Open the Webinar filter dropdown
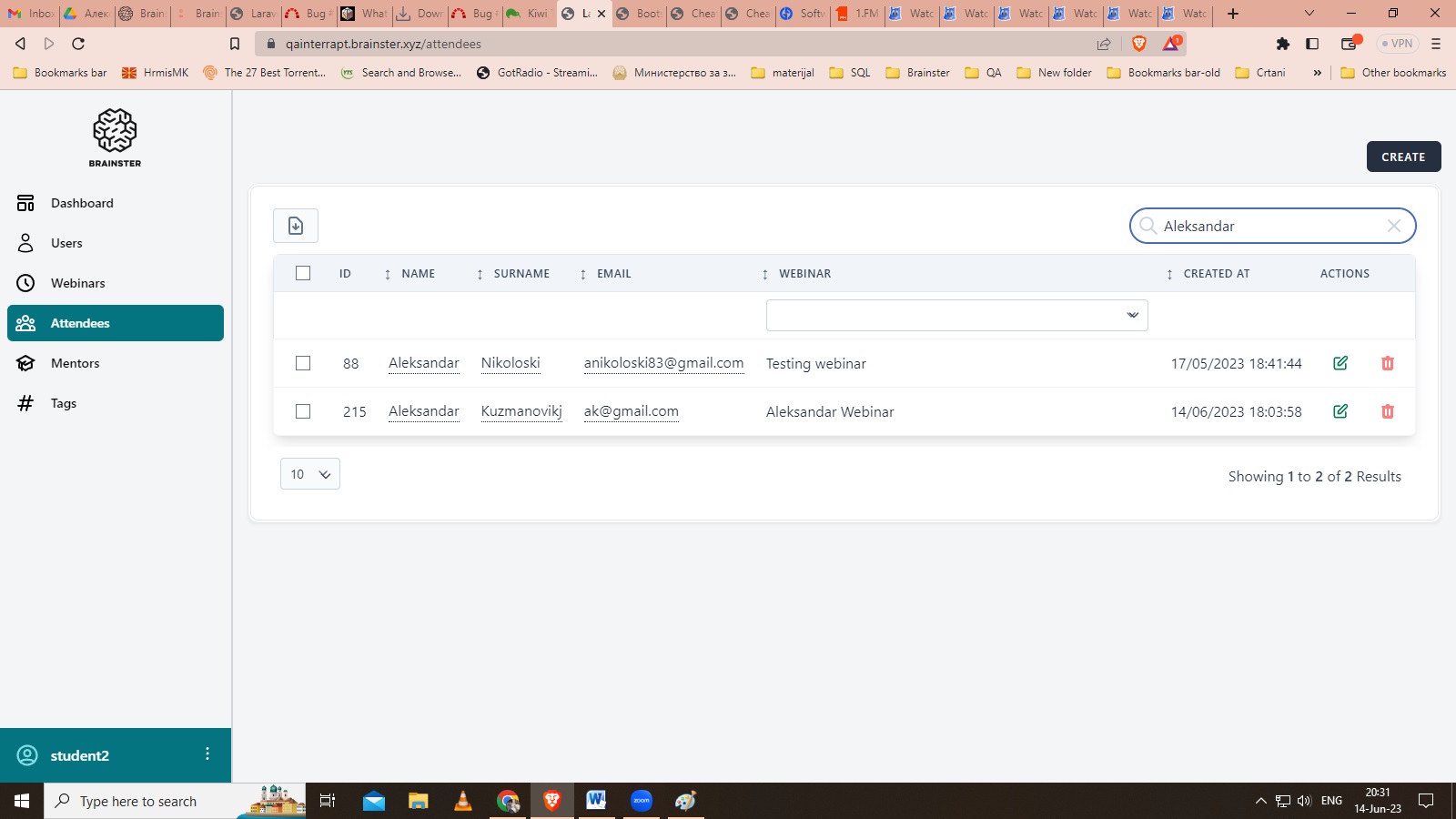The height and width of the screenshot is (819, 1456). tap(956, 315)
